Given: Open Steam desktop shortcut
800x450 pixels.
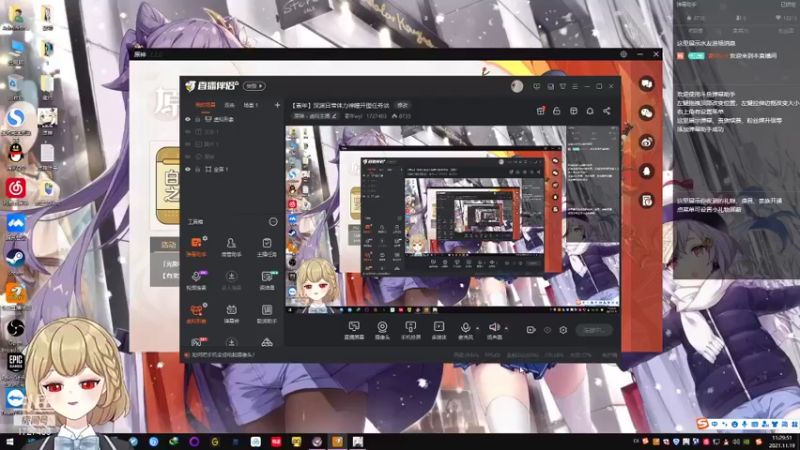Looking at the screenshot, I should coord(16,259).
